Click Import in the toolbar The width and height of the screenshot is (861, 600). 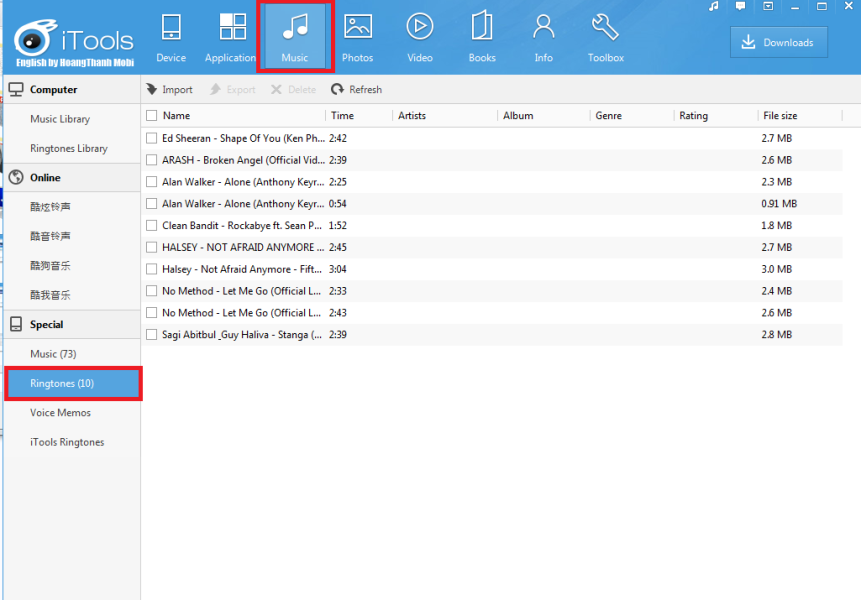coord(169,90)
